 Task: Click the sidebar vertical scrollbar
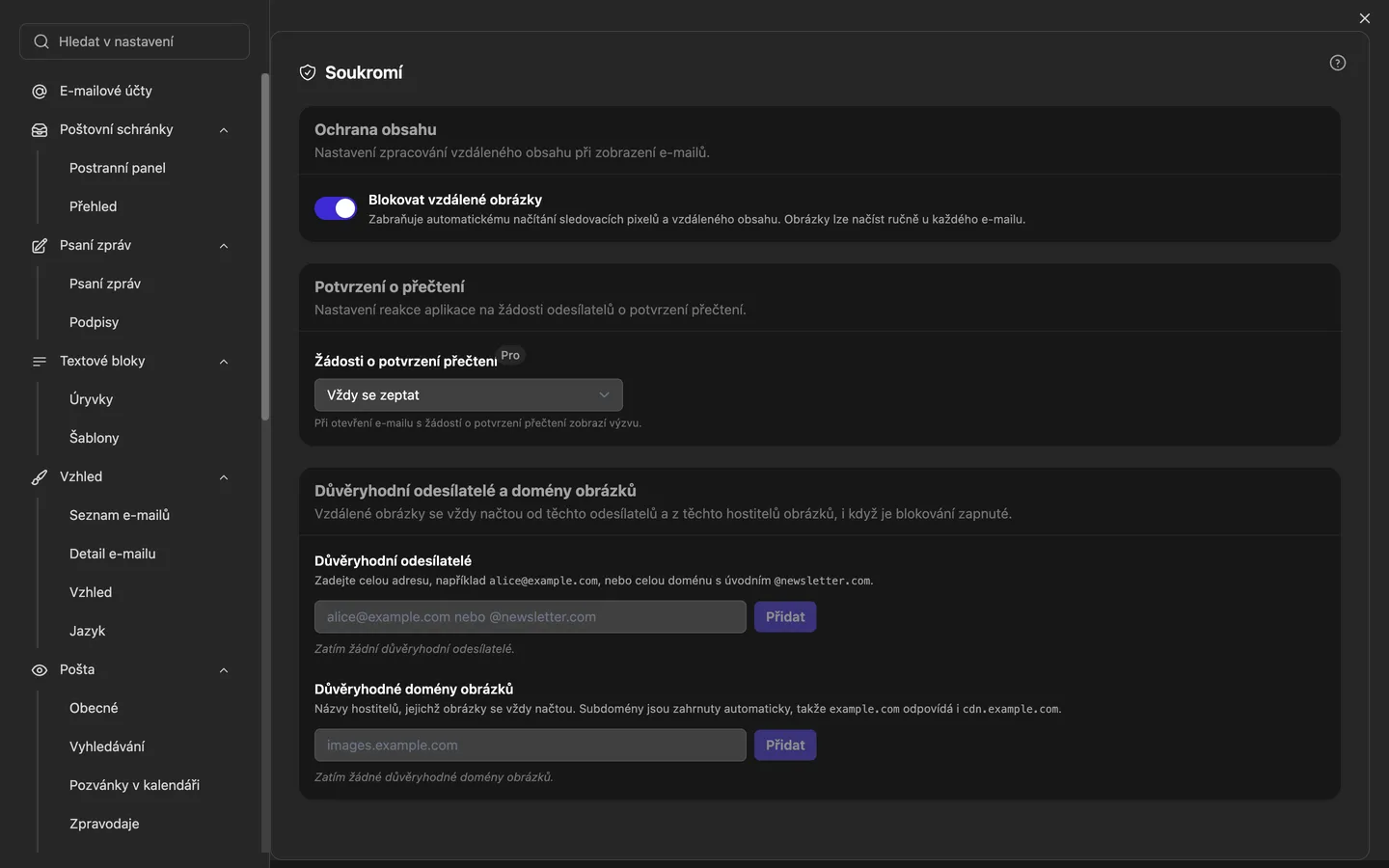point(265,247)
